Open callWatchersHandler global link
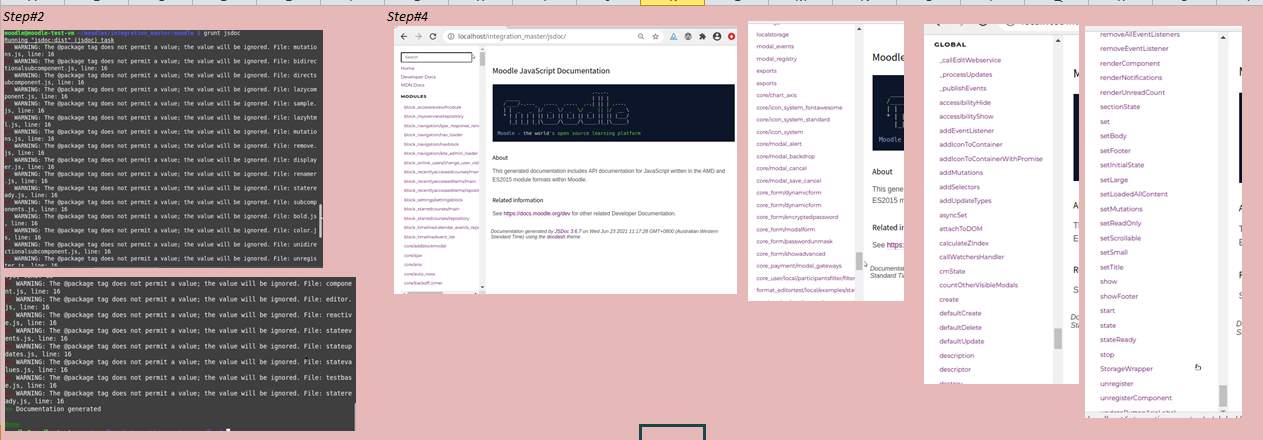The width and height of the screenshot is (1263, 440). (972, 256)
